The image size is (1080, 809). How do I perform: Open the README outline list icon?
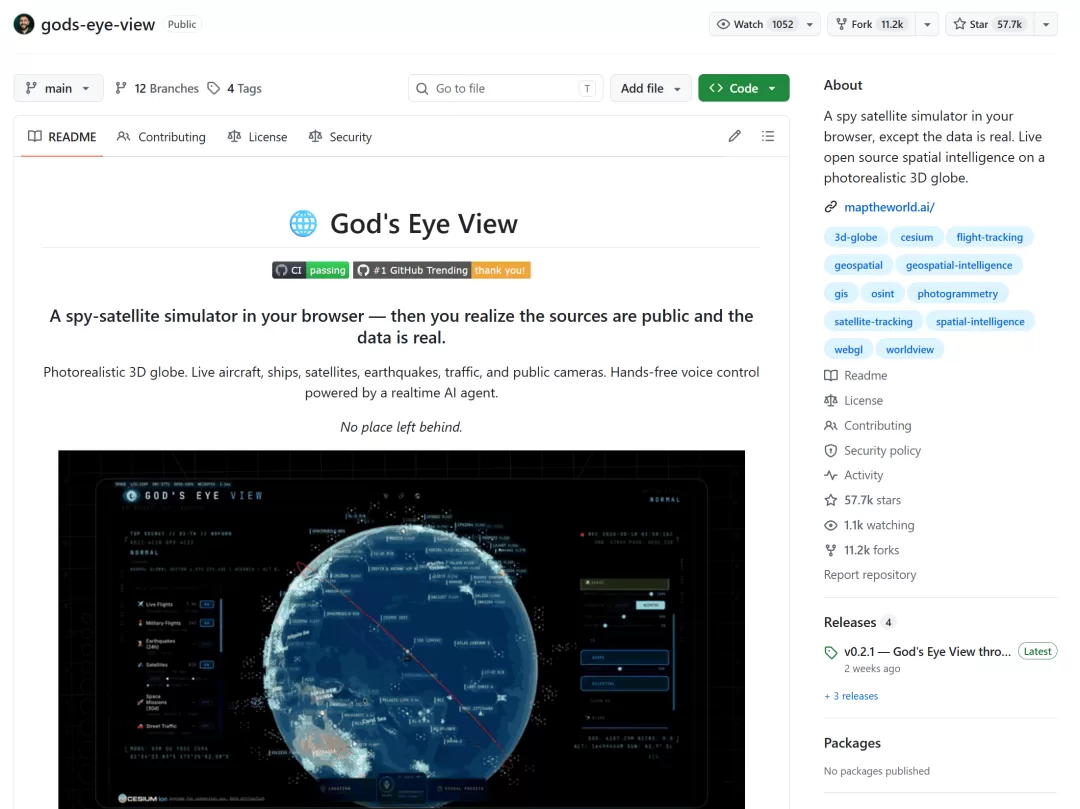click(x=768, y=136)
